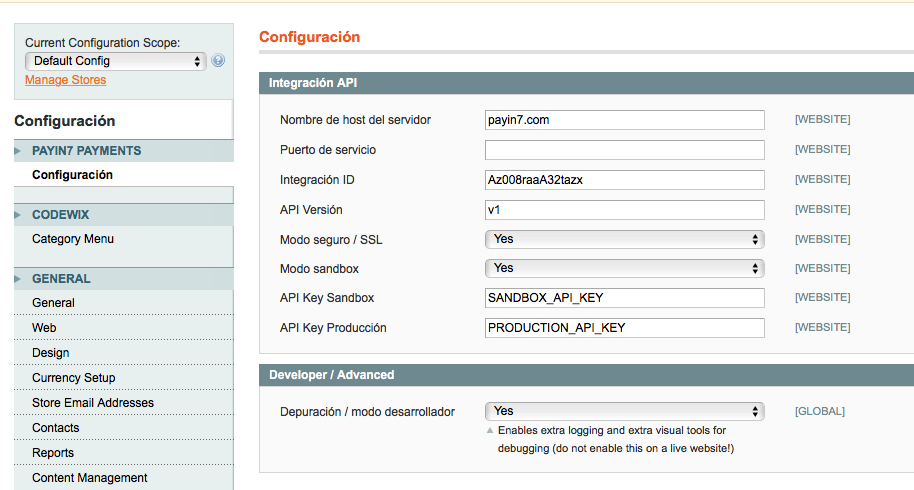Open the Current Configuration Scope dropdown
This screenshot has width=914, height=490.
point(115,61)
